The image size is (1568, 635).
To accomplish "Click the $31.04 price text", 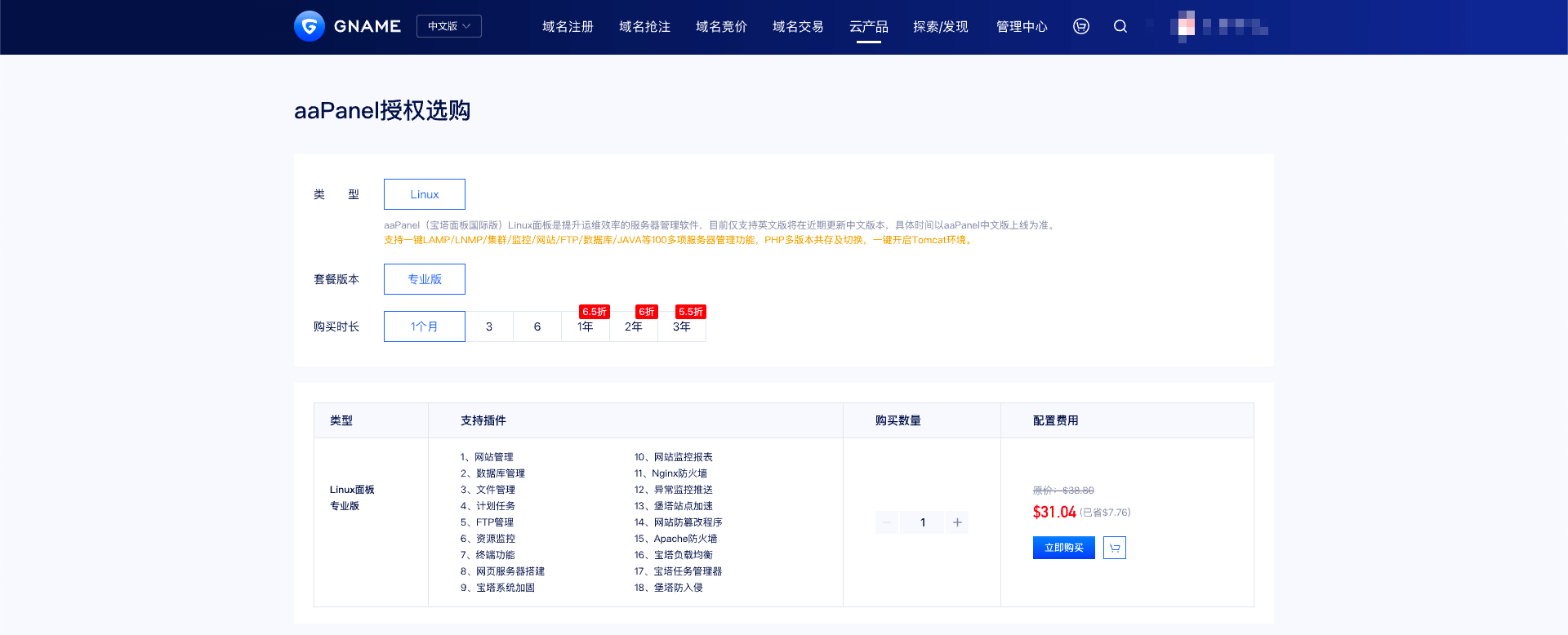I will pyautogui.click(x=1054, y=512).
